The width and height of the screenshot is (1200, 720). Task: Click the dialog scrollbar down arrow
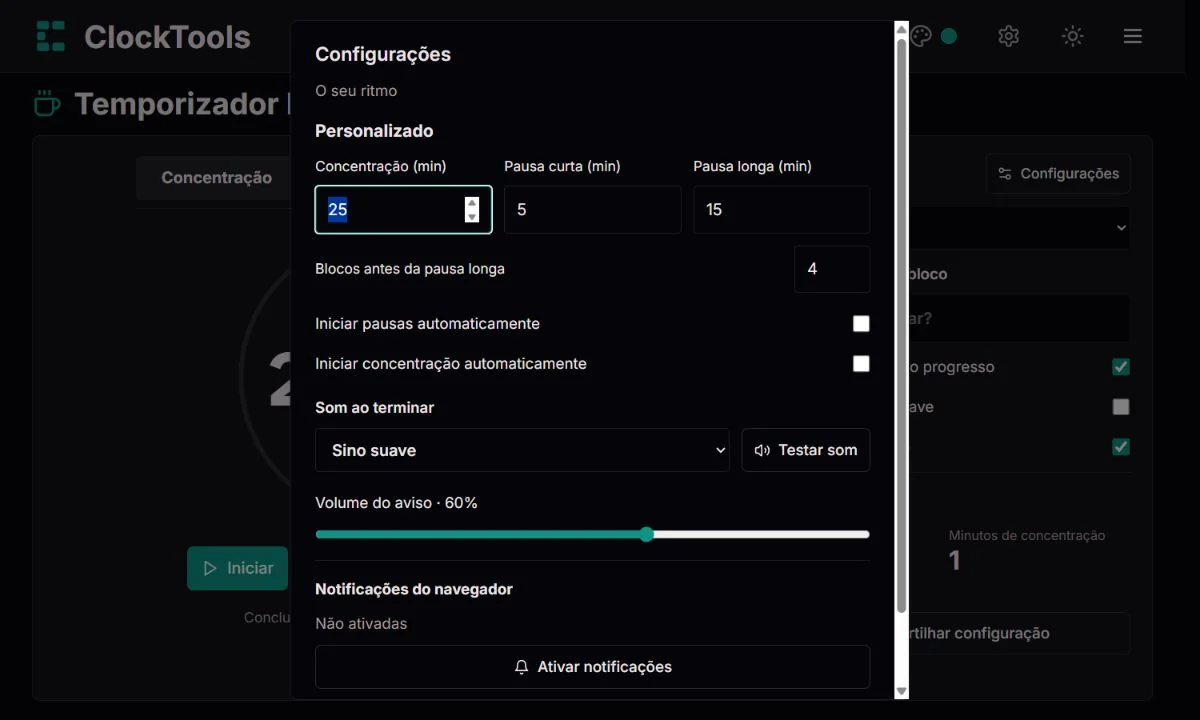901,691
